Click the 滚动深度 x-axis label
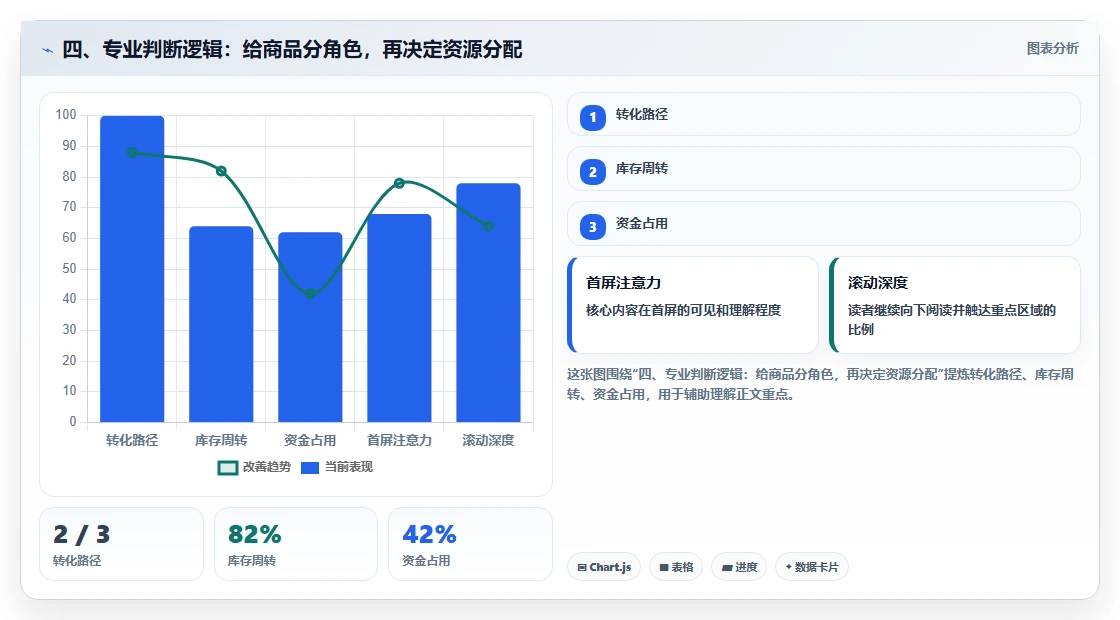Viewport: 1120px width, 620px height. point(489,441)
